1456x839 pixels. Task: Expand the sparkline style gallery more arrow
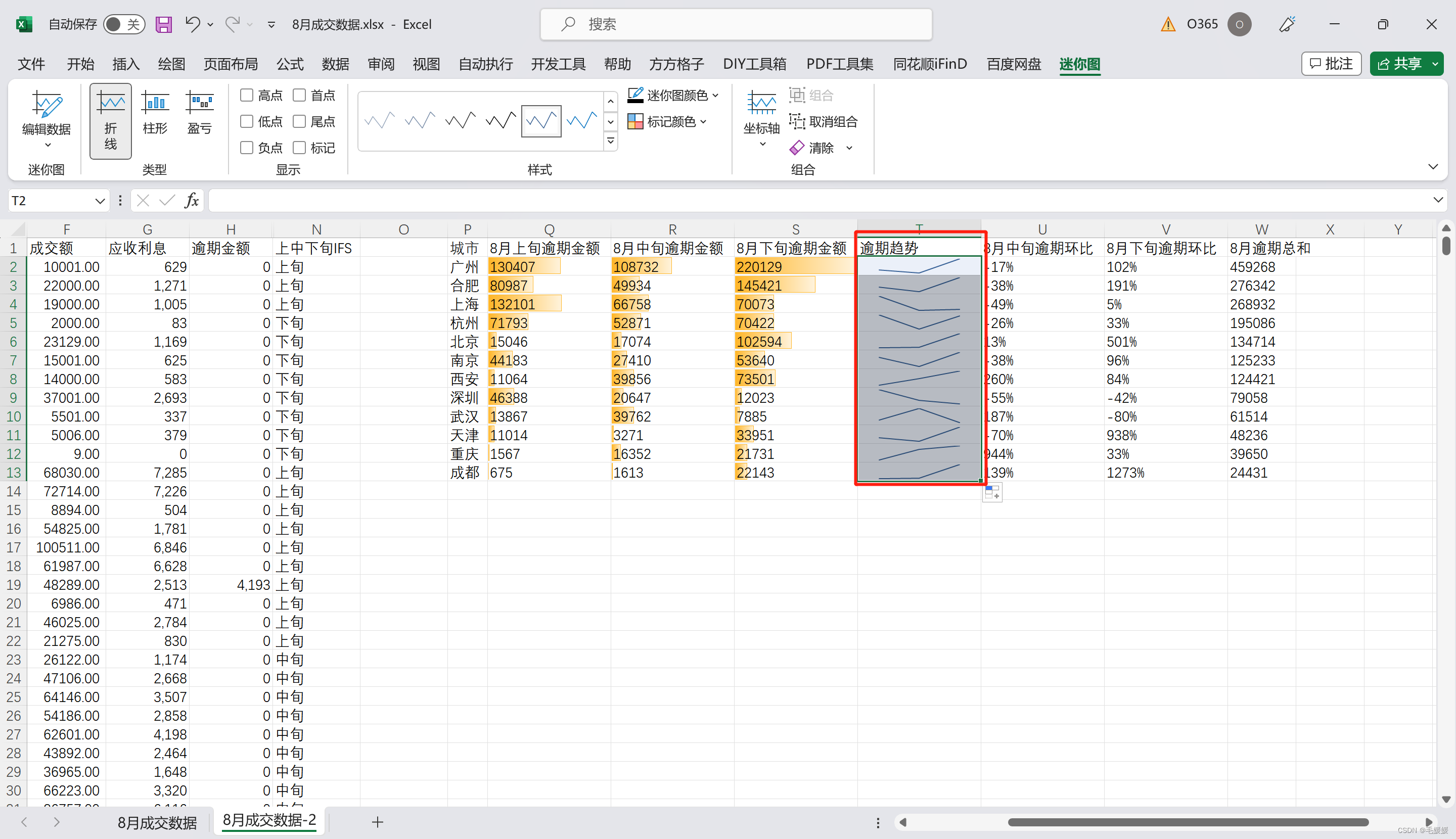[610, 141]
